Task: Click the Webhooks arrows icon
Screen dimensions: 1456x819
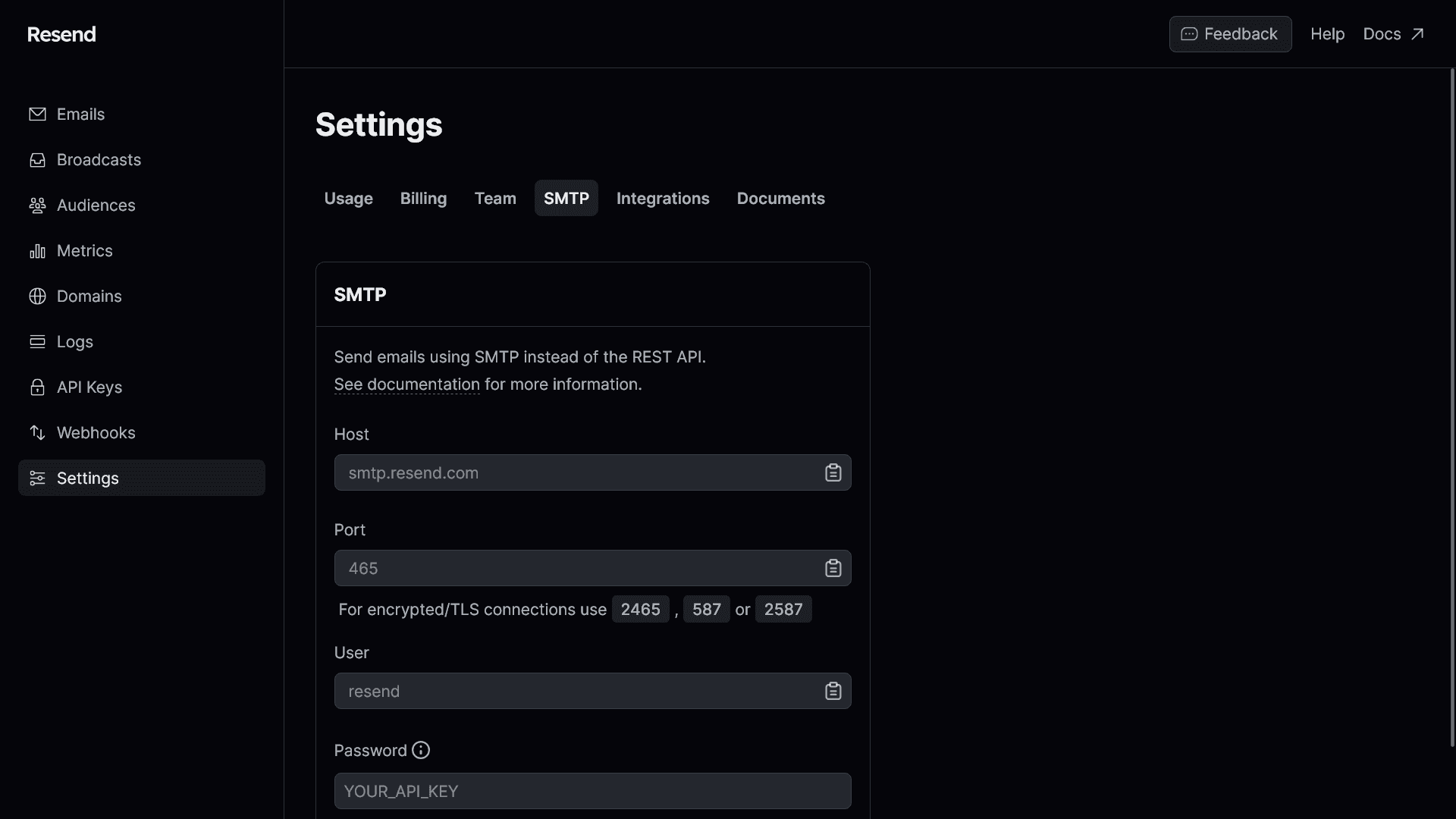Action: pos(37,432)
